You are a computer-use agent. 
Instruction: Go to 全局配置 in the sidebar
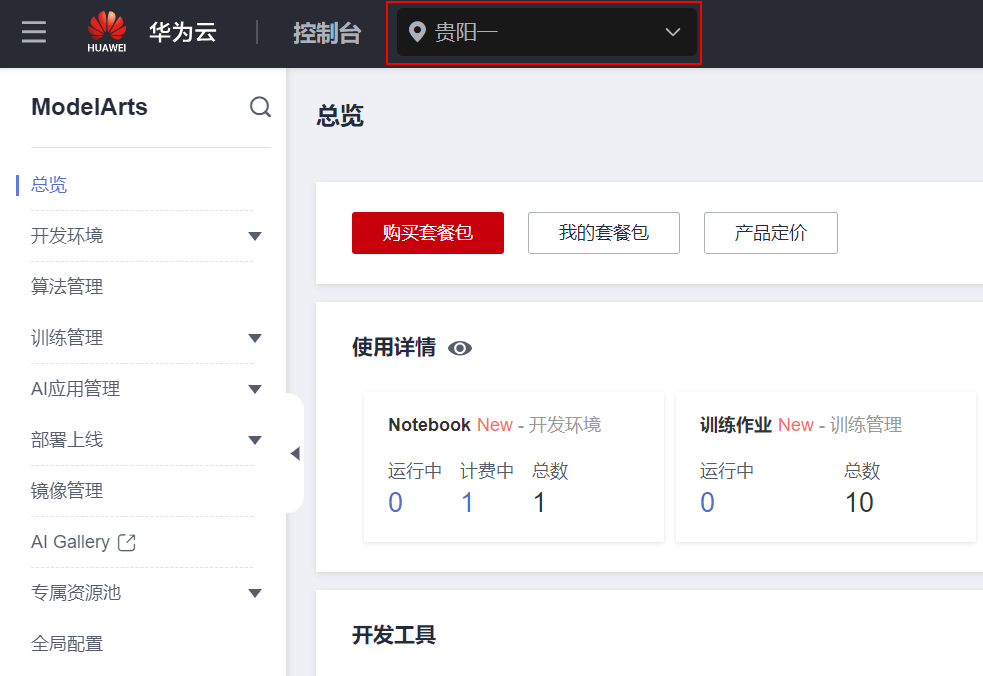(67, 644)
